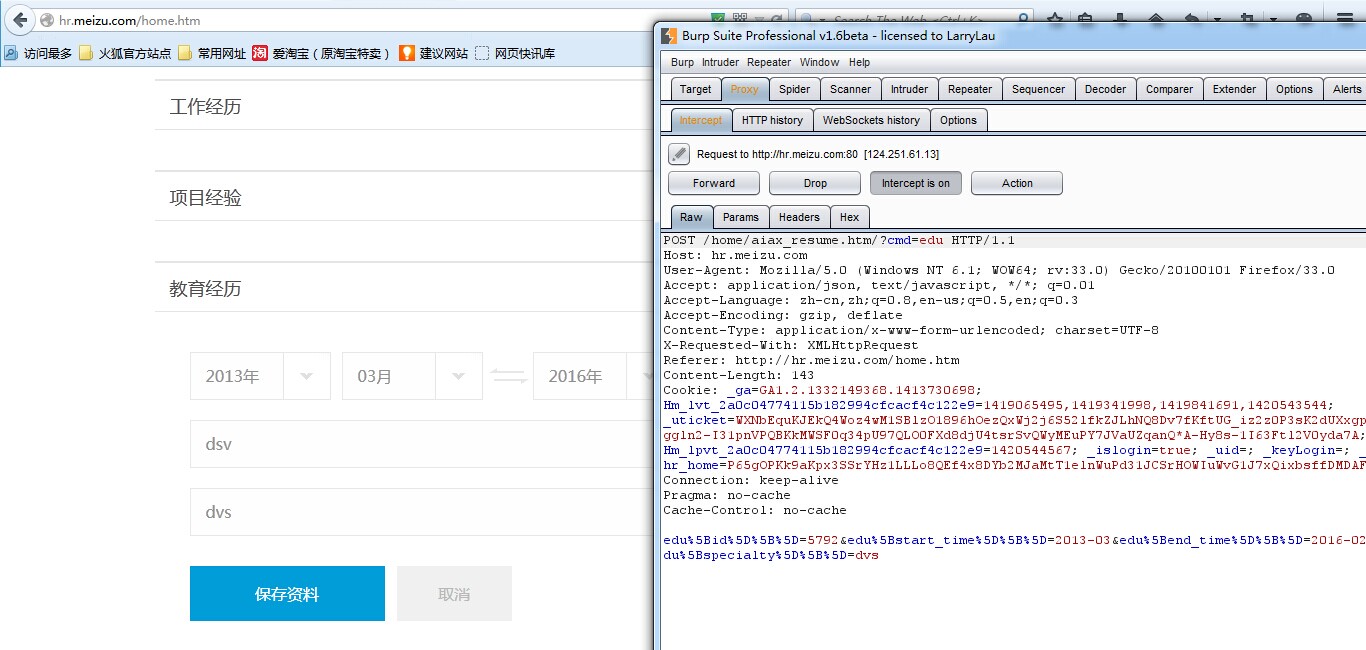Click the Referer header line
This screenshot has height=650, width=1366.
pos(811,360)
